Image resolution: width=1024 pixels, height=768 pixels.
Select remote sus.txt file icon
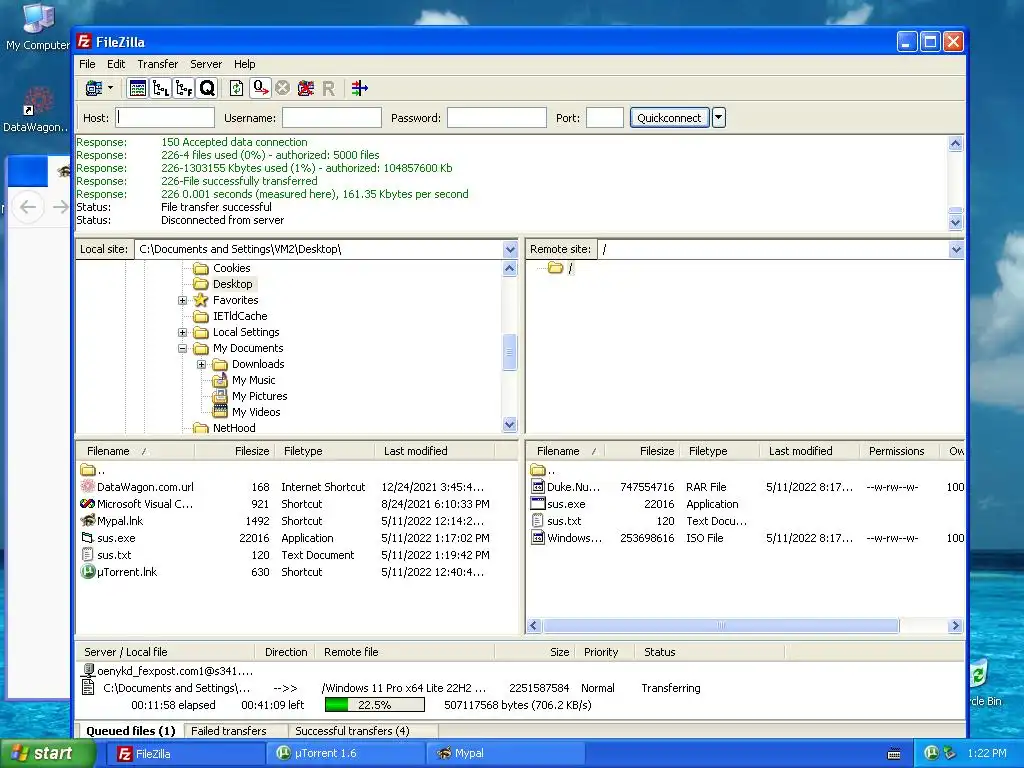(537, 520)
